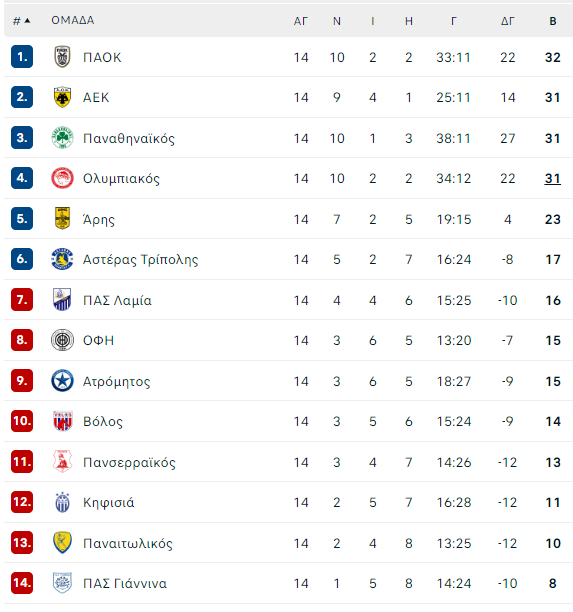Sort by points column header Β
The width and height of the screenshot is (573, 612).
553,21
